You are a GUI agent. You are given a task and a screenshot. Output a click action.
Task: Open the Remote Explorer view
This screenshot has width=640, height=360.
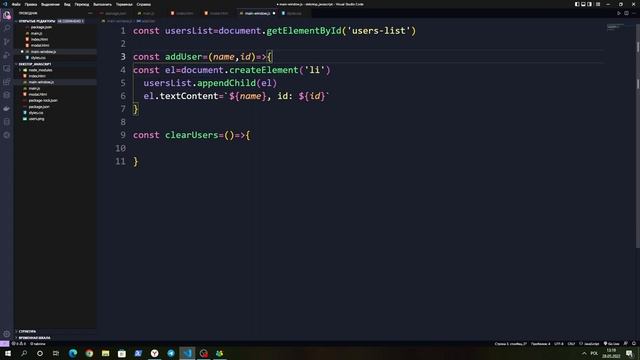[x=7, y=69]
